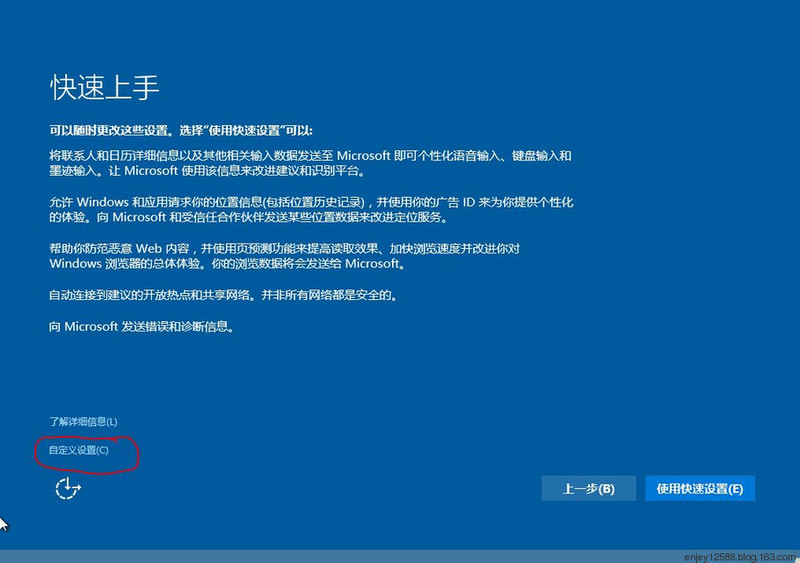Open 自定义设置(C) custom settings link
Image resolution: width=800 pixels, height=563 pixels.
(79, 450)
